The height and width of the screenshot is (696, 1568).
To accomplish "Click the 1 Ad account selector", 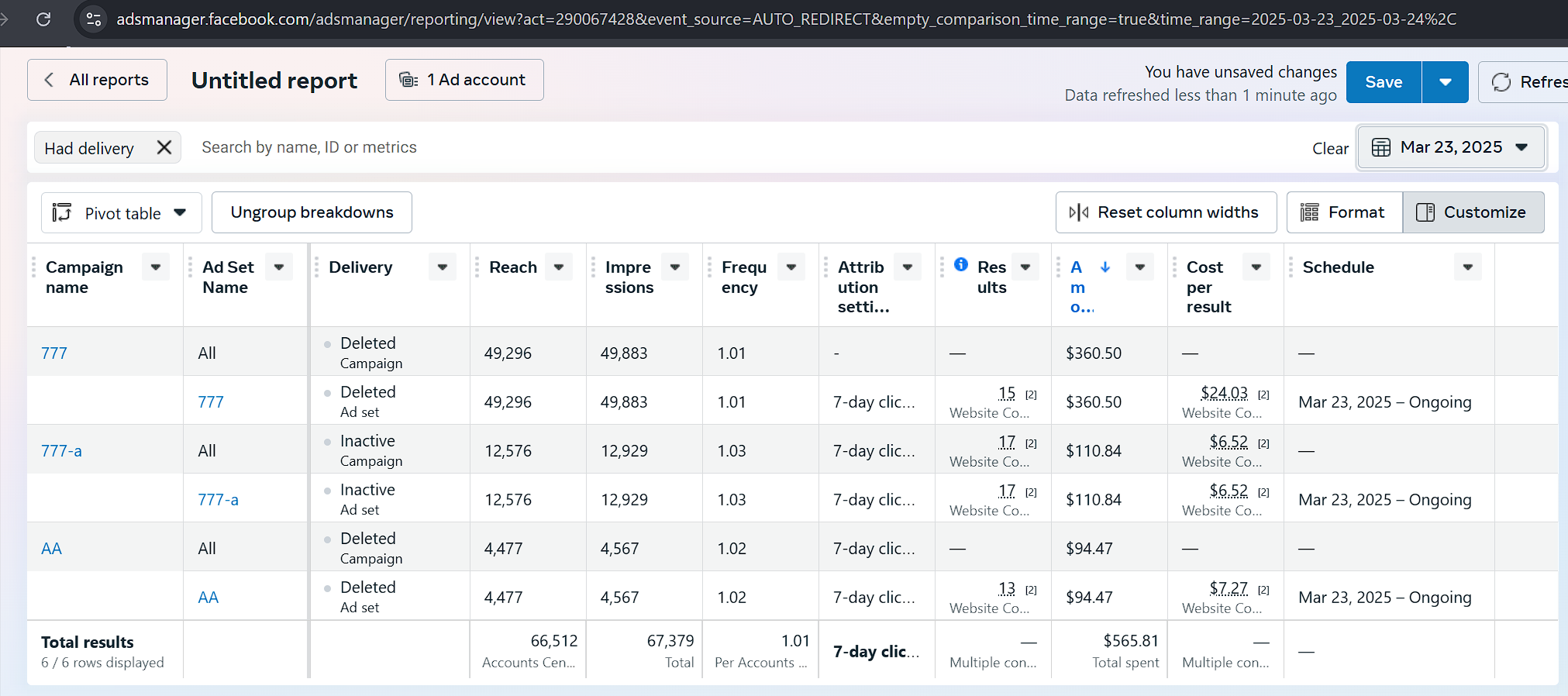I will (x=464, y=80).
